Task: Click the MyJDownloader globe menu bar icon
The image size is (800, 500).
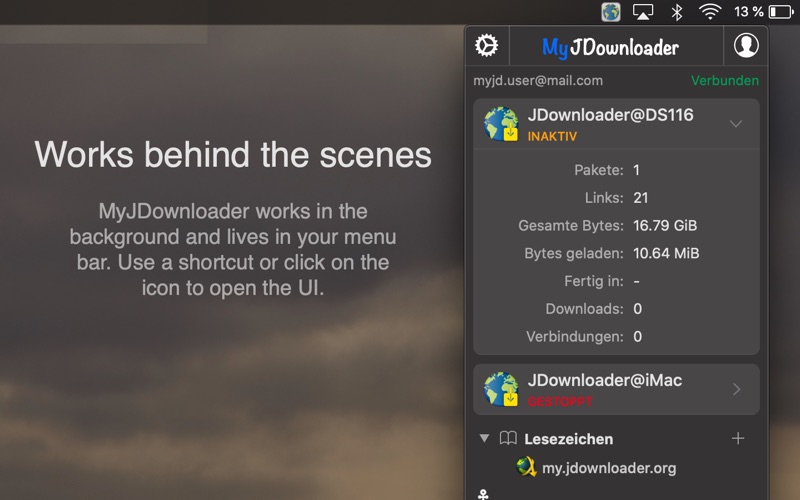Action: point(611,11)
